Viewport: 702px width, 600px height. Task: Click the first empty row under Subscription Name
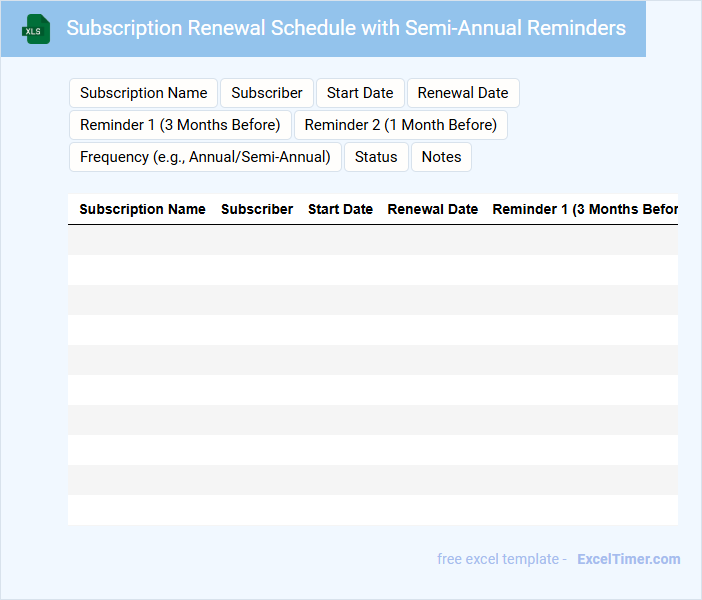point(142,240)
